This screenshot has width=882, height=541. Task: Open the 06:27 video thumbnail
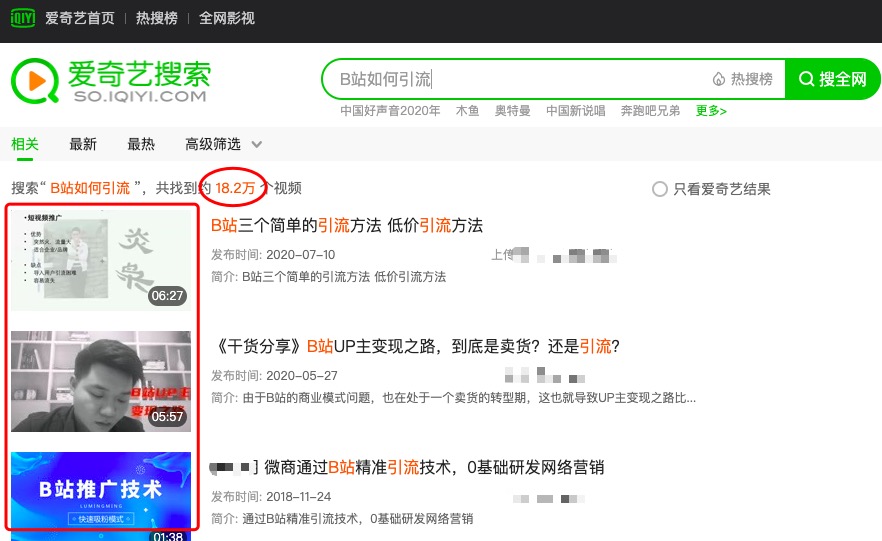(x=101, y=260)
